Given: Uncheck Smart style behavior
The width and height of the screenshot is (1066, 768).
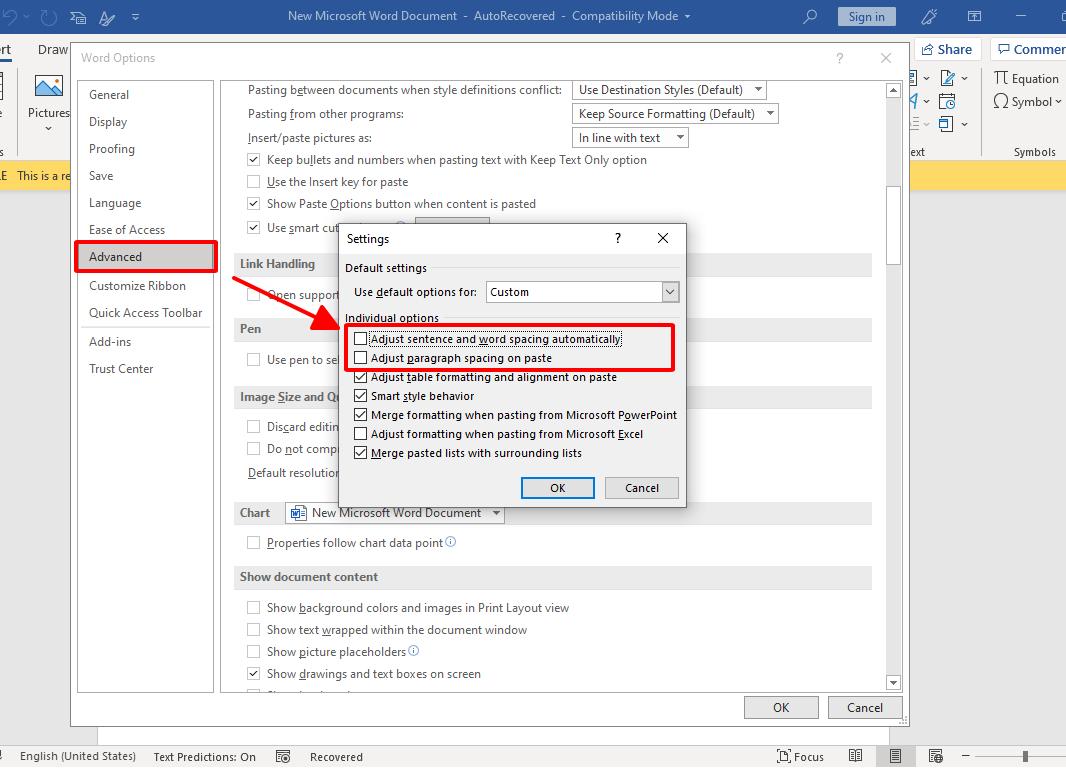Looking at the screenshot, I should point(360,396).
